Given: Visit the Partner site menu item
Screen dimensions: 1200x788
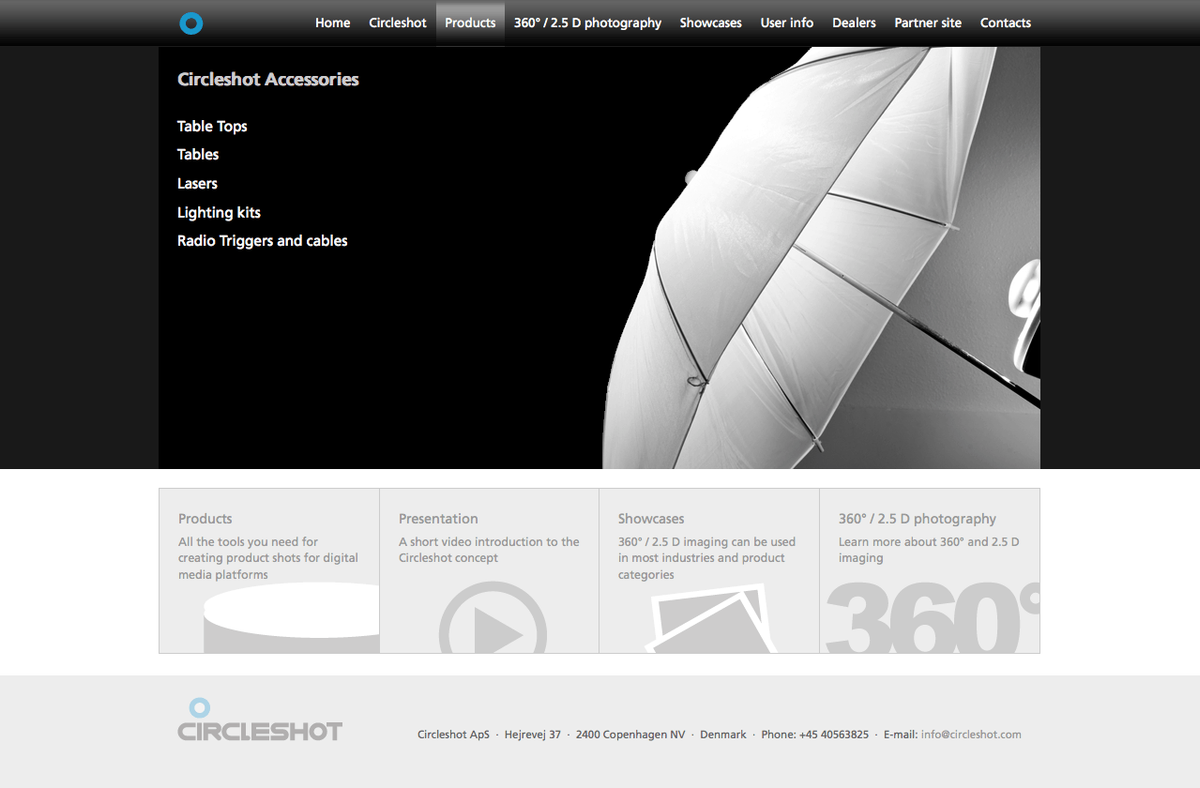Looking at the screenshot, I should [x=927, y=22].
